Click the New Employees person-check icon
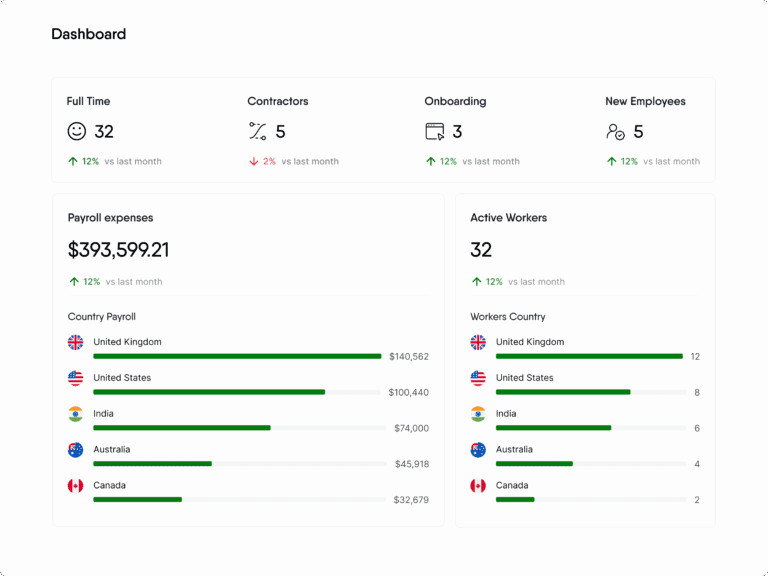Viewport: 768px width, 576px height. pyautogui.click(x=615, y=131)
